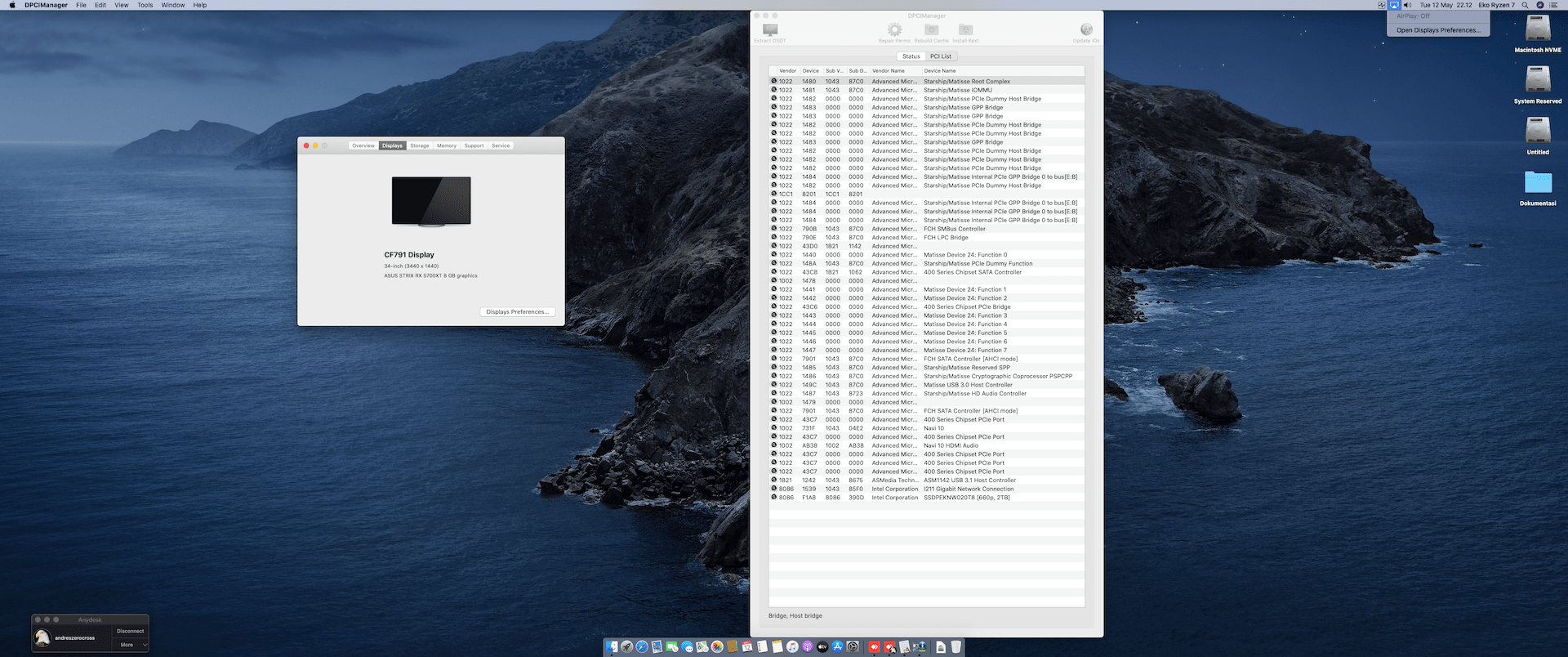Open System Preferences from the Dock
Screen dimensions: 1568x657
click(x=853, y=646)
